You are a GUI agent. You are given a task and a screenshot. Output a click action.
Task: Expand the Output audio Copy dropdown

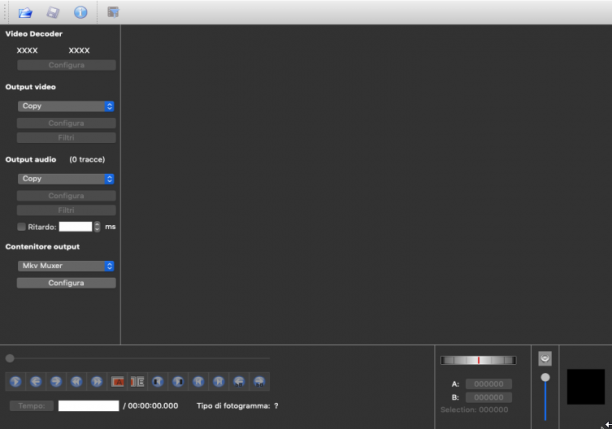pyautogui.click(x=66, y=179)
